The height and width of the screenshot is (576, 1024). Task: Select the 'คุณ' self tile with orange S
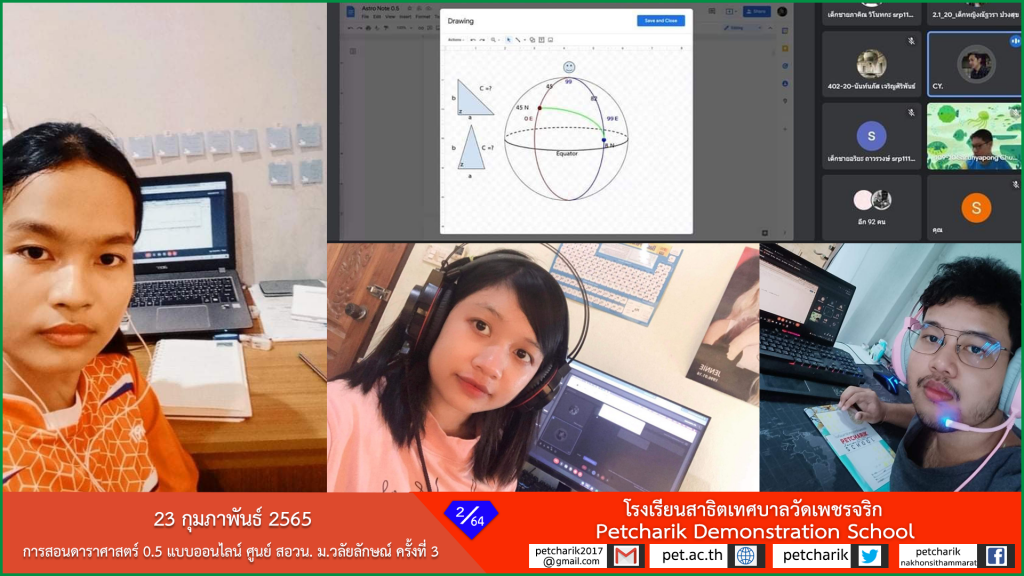(x=974, y=208)
